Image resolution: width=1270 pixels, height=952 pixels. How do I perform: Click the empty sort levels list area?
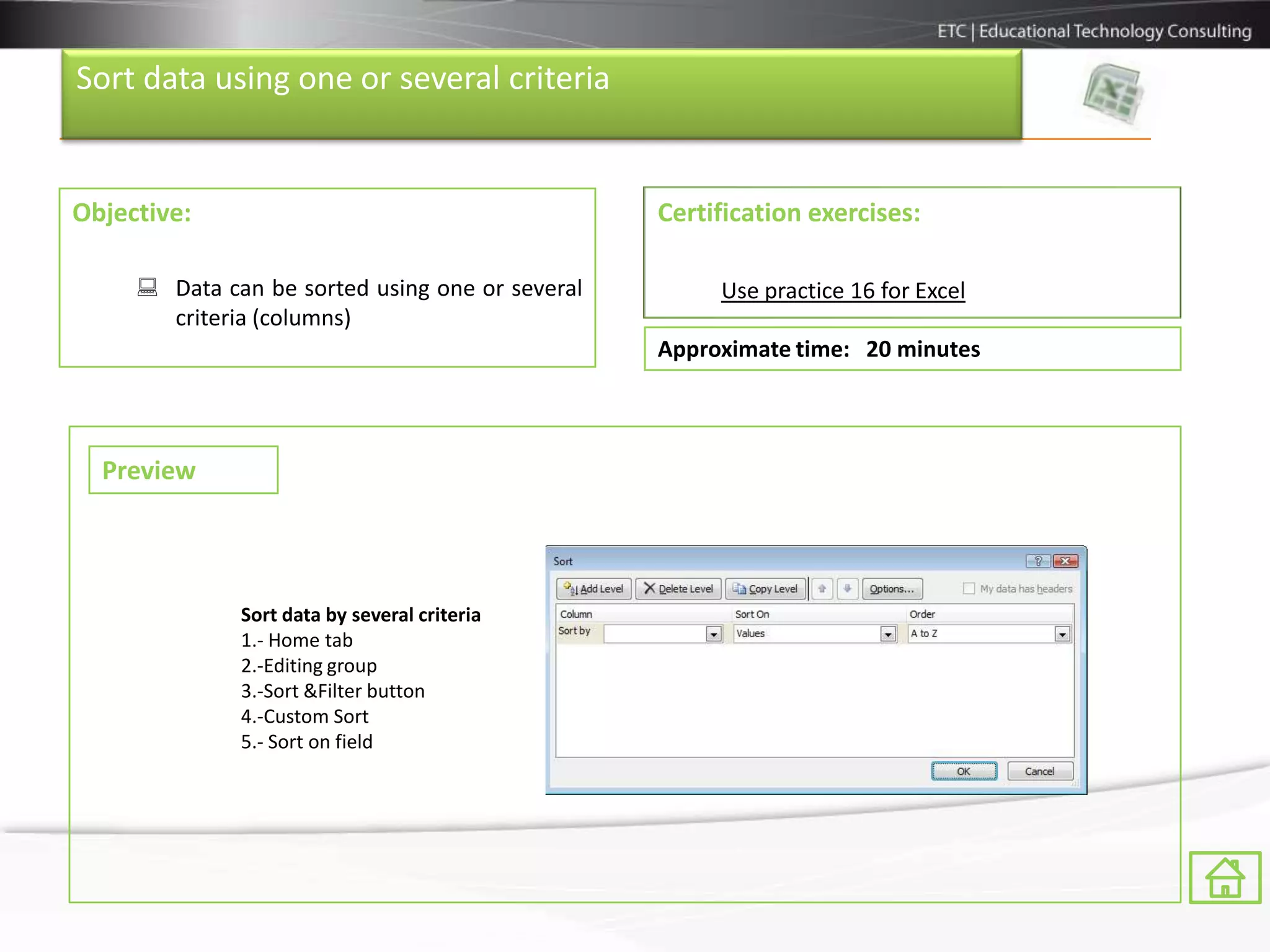(x=815, y=700)
